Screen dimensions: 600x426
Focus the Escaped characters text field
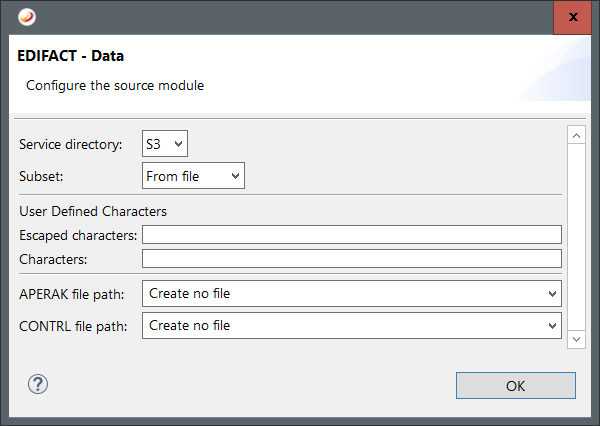coord(351,235)
